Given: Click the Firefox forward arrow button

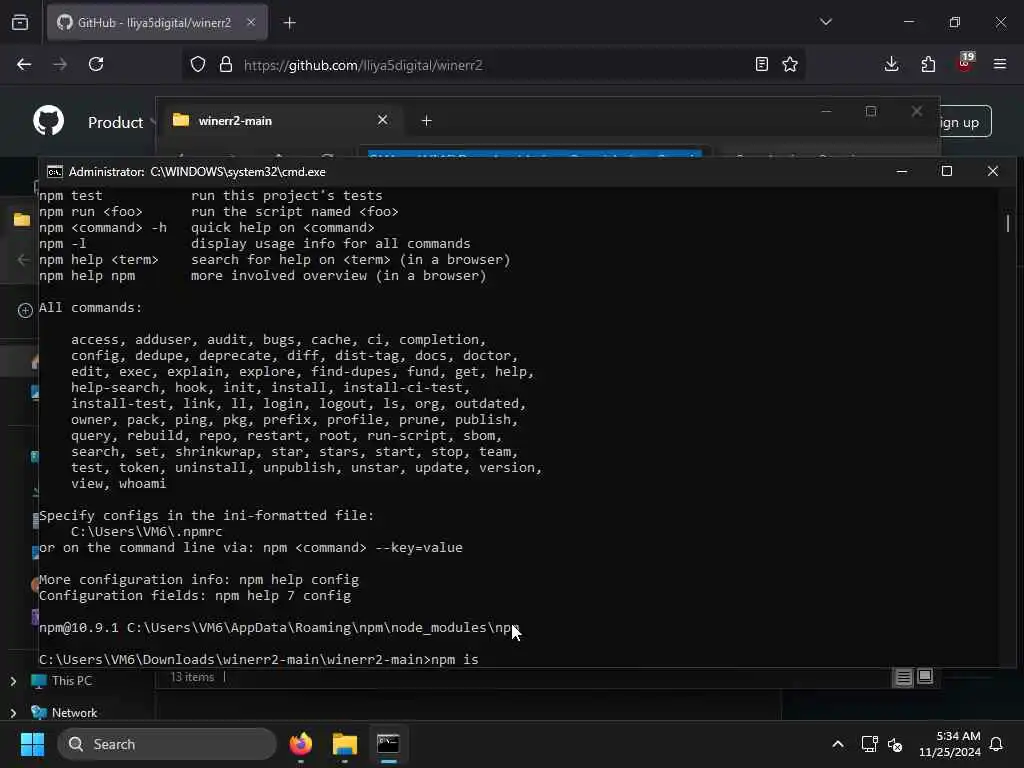Looking at the screenshot, I should coord(60,65).
